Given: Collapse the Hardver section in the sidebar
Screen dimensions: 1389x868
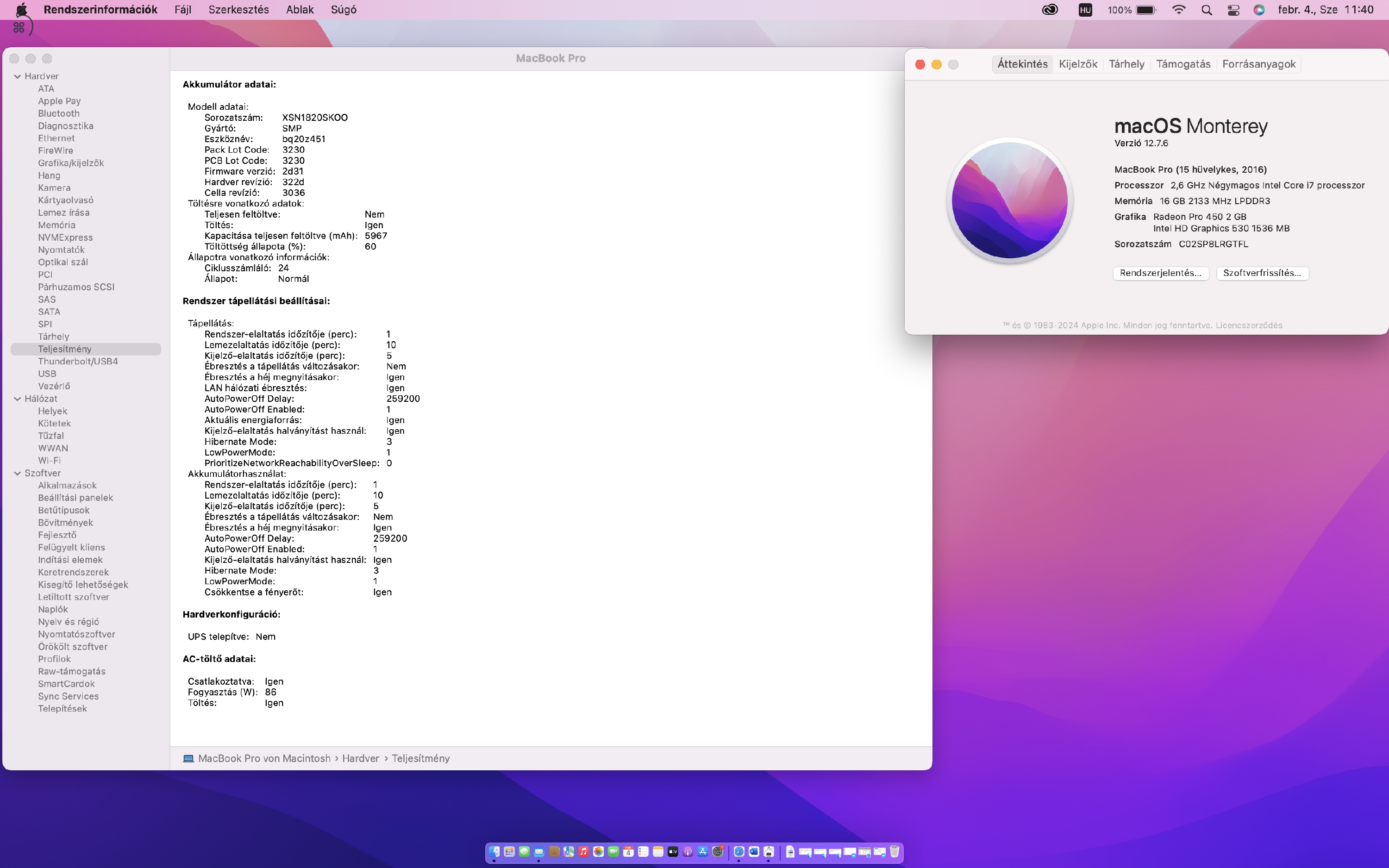Looking at the screenshot, I should tap(16, 76).
